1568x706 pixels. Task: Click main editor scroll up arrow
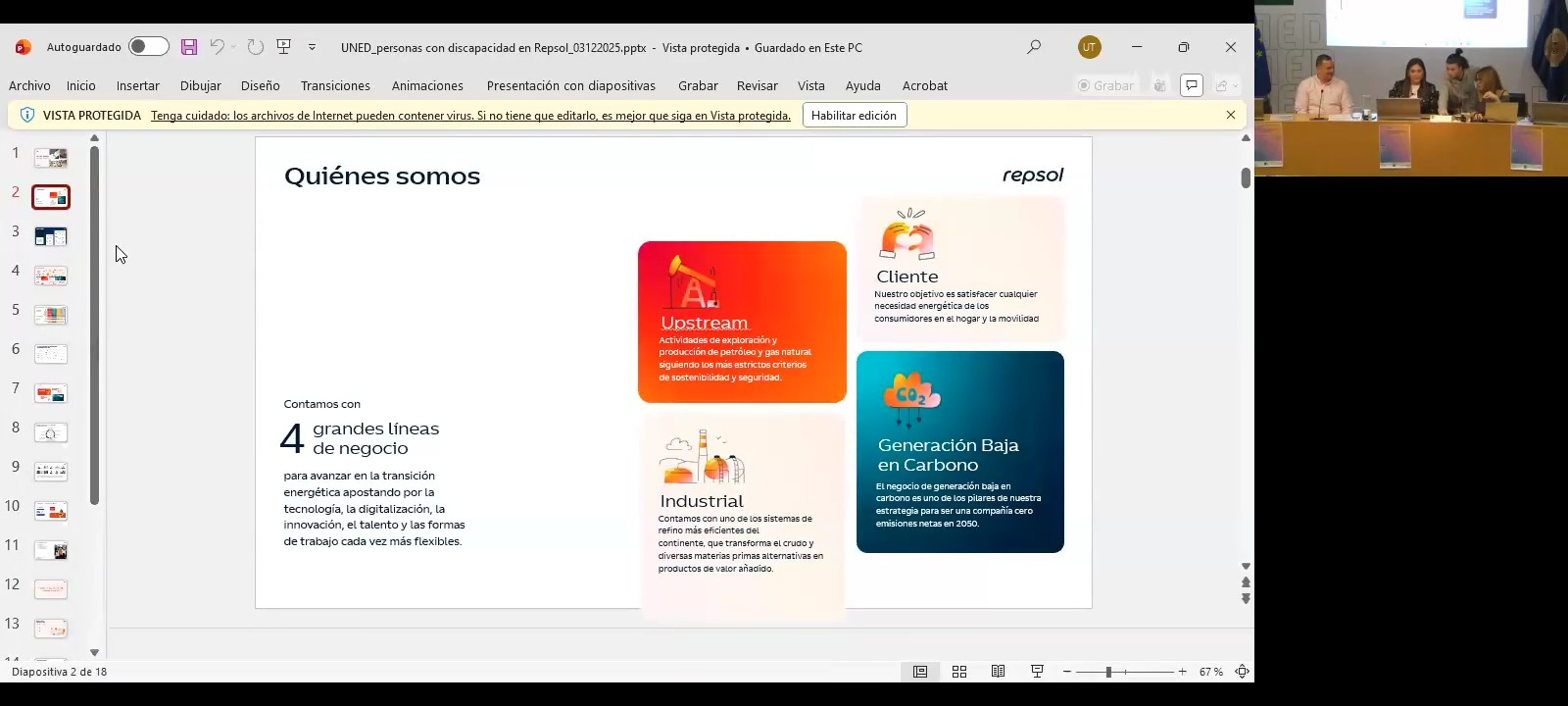click(1246, 138)
